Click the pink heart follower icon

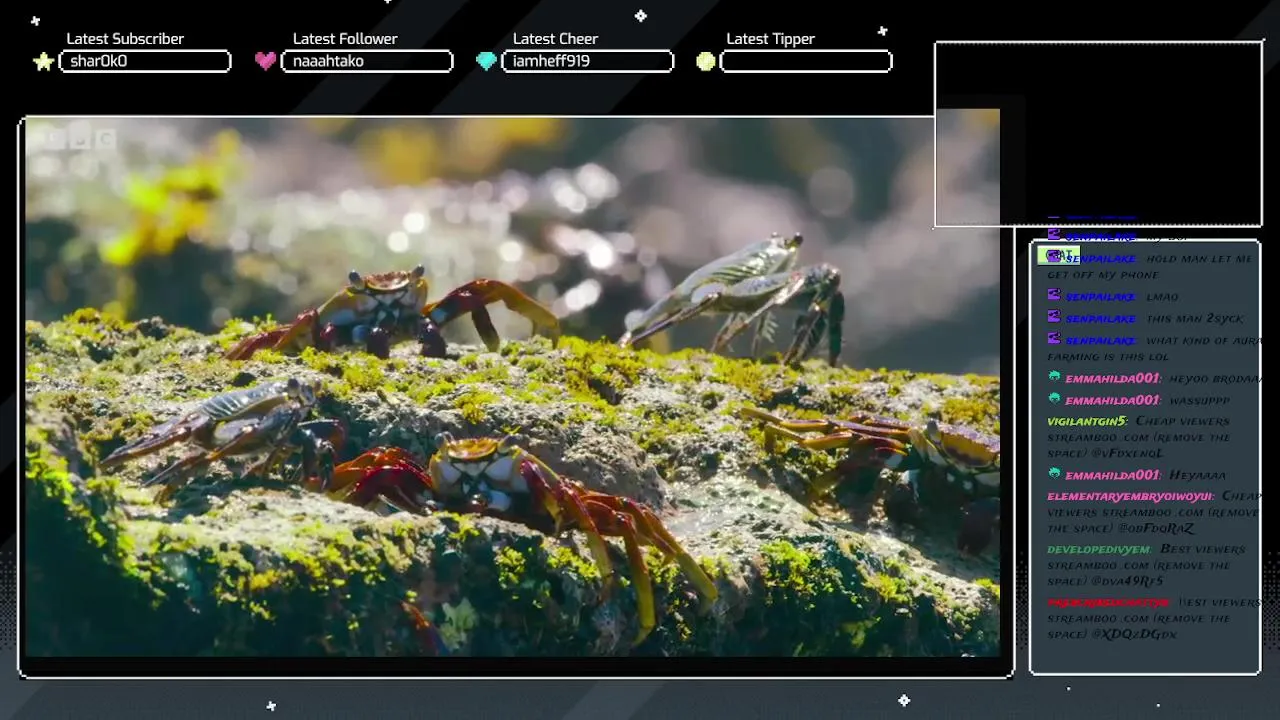pyautogui.click(x=265, y=61)
